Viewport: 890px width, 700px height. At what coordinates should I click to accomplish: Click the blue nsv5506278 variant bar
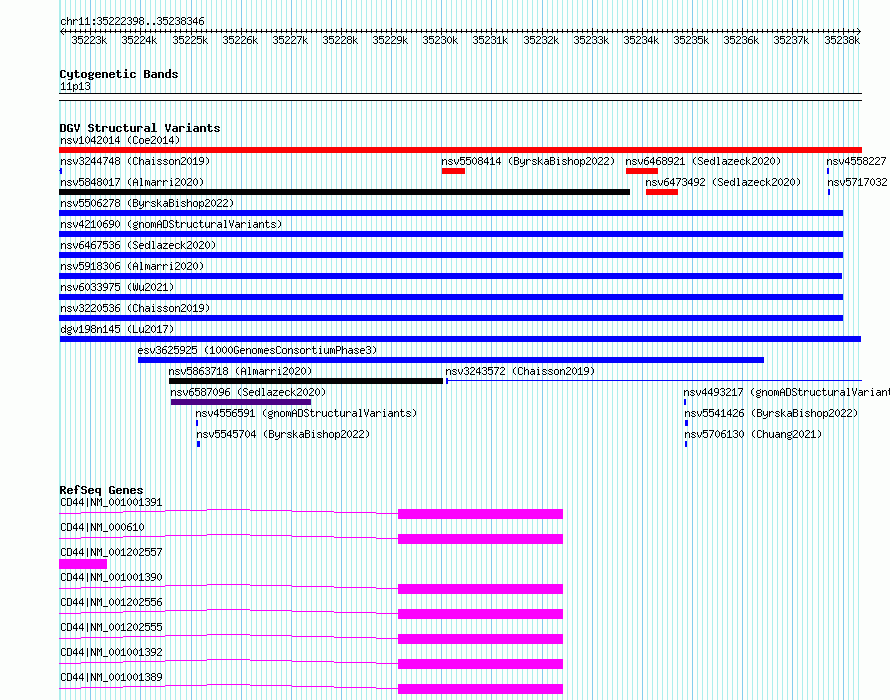[451, 213]
